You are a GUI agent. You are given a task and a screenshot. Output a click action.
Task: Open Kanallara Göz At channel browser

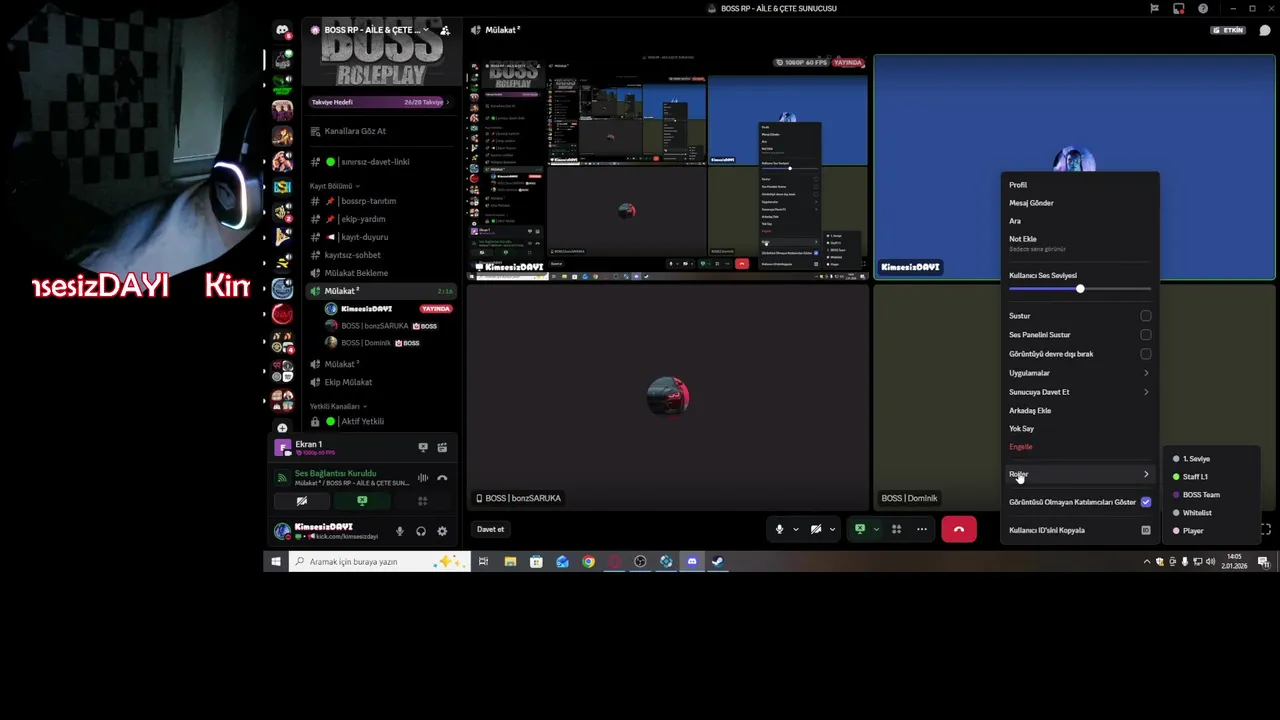380,131
